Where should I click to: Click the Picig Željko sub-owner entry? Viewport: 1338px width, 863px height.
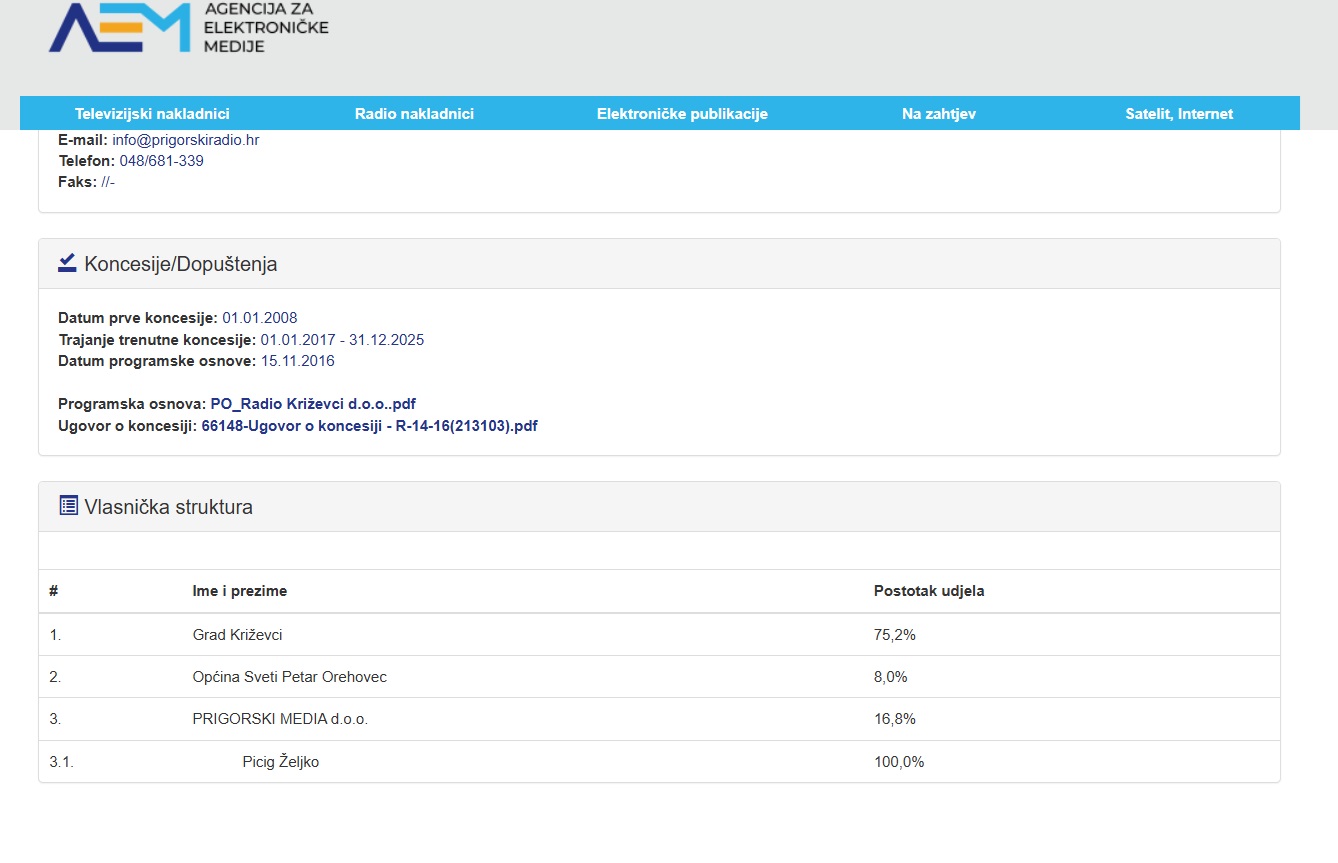tap(280, 762)
